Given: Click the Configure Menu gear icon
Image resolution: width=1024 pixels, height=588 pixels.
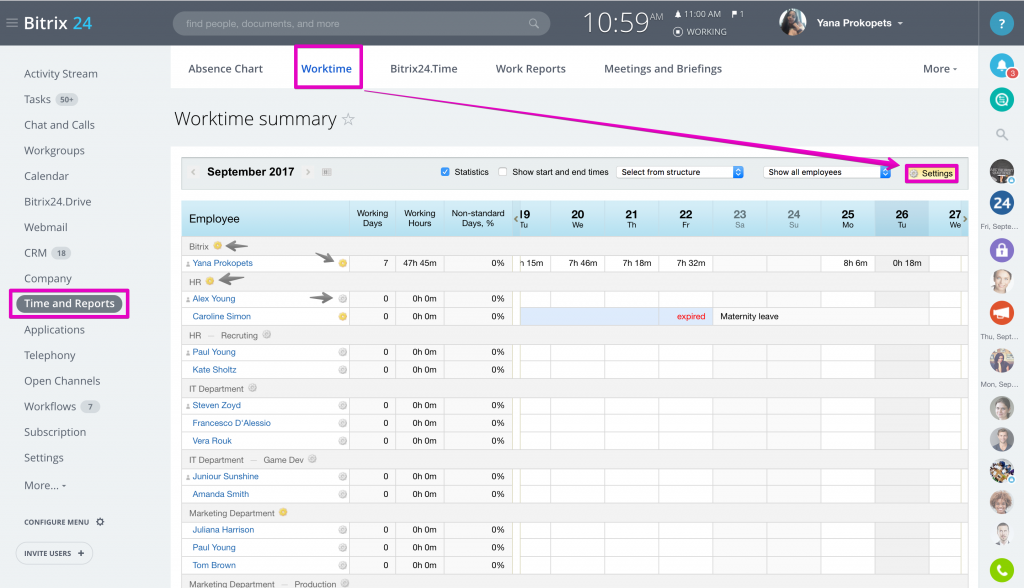Looking at the screenshot, I should (100, 522).
